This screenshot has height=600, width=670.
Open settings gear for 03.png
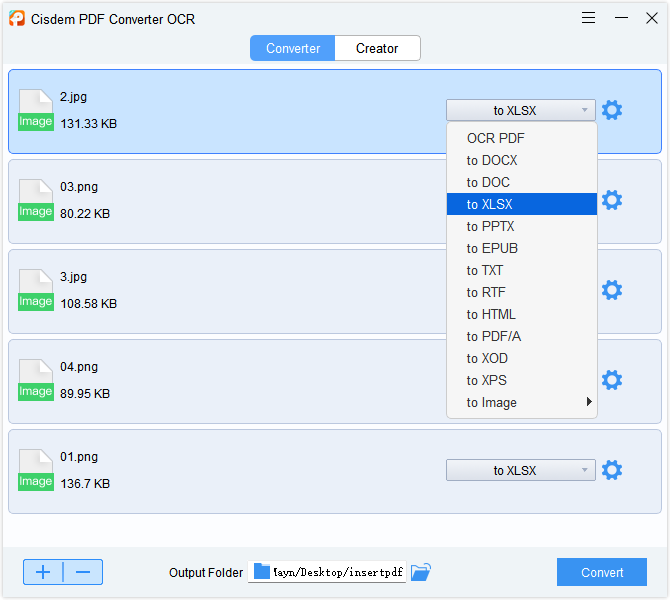612,200
